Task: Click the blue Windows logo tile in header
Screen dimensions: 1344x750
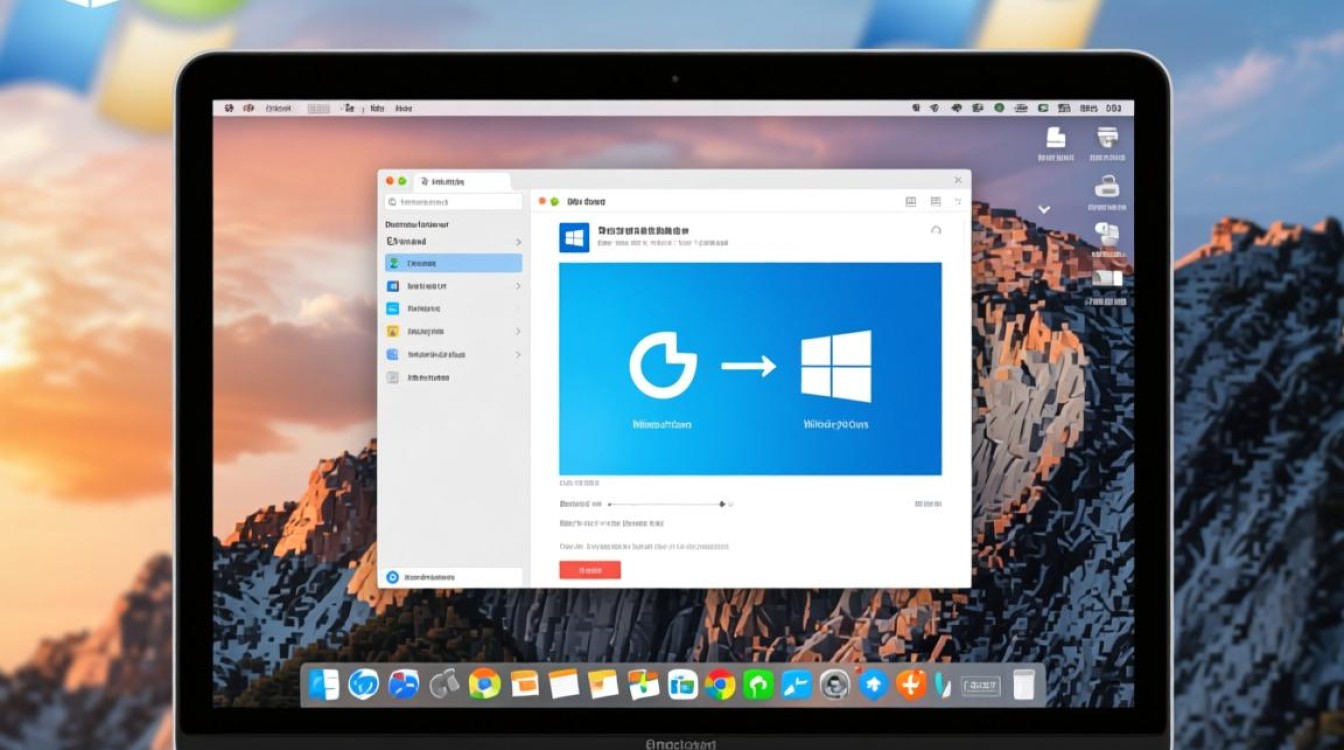Action: [574, 237]
